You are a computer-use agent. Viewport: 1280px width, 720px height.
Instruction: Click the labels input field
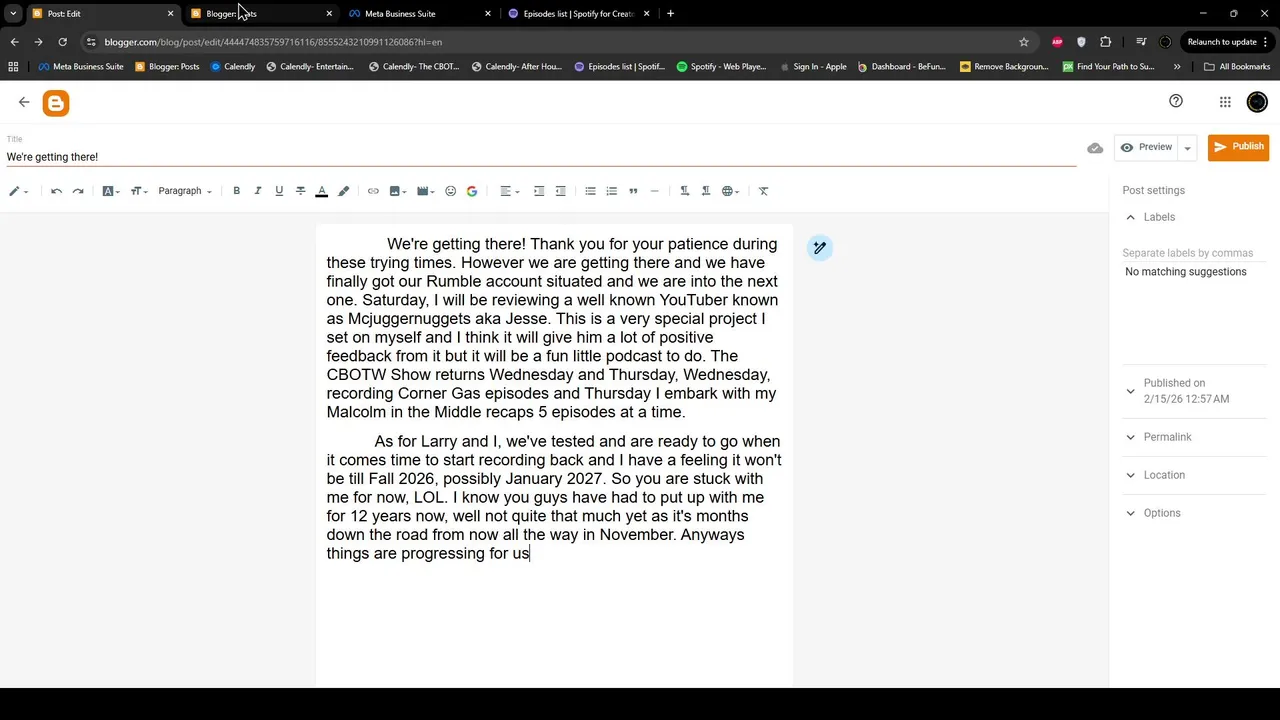[x=1194, y=253]
